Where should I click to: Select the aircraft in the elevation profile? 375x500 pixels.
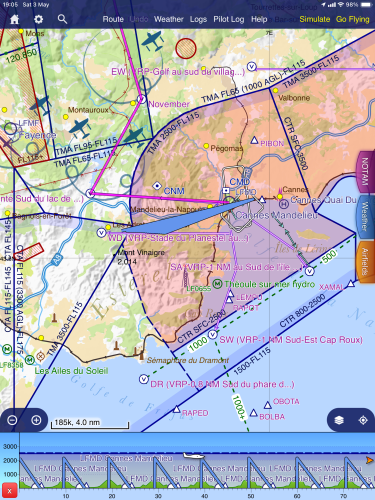(194, 455)
